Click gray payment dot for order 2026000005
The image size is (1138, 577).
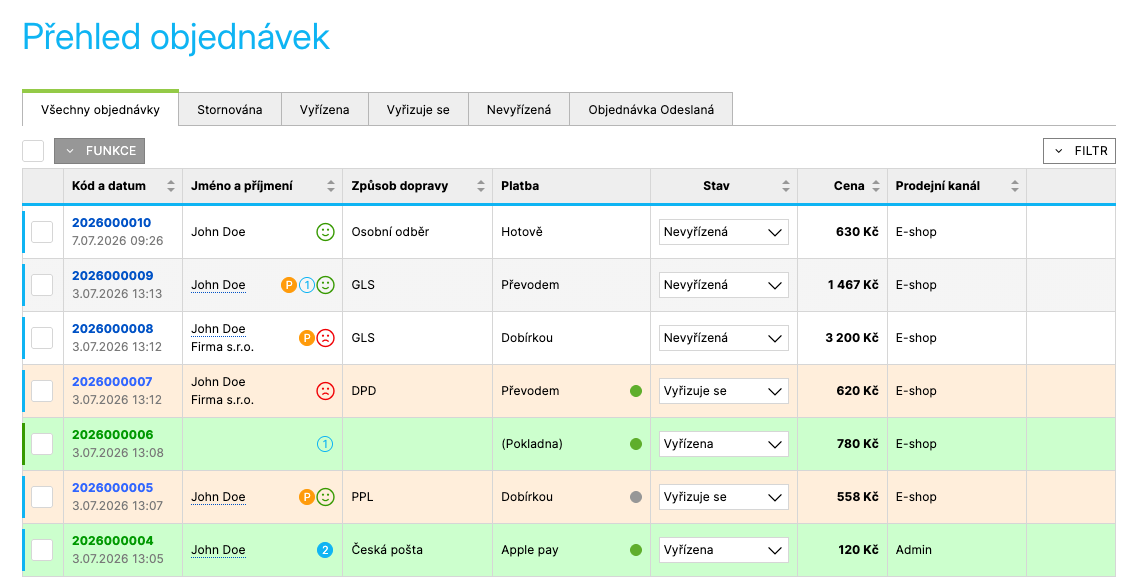(636, 496)
